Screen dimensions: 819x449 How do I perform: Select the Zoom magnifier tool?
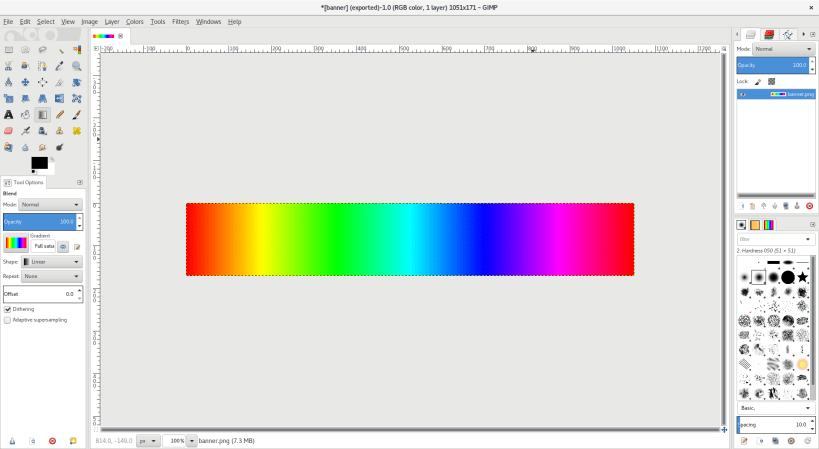[77, 66]
